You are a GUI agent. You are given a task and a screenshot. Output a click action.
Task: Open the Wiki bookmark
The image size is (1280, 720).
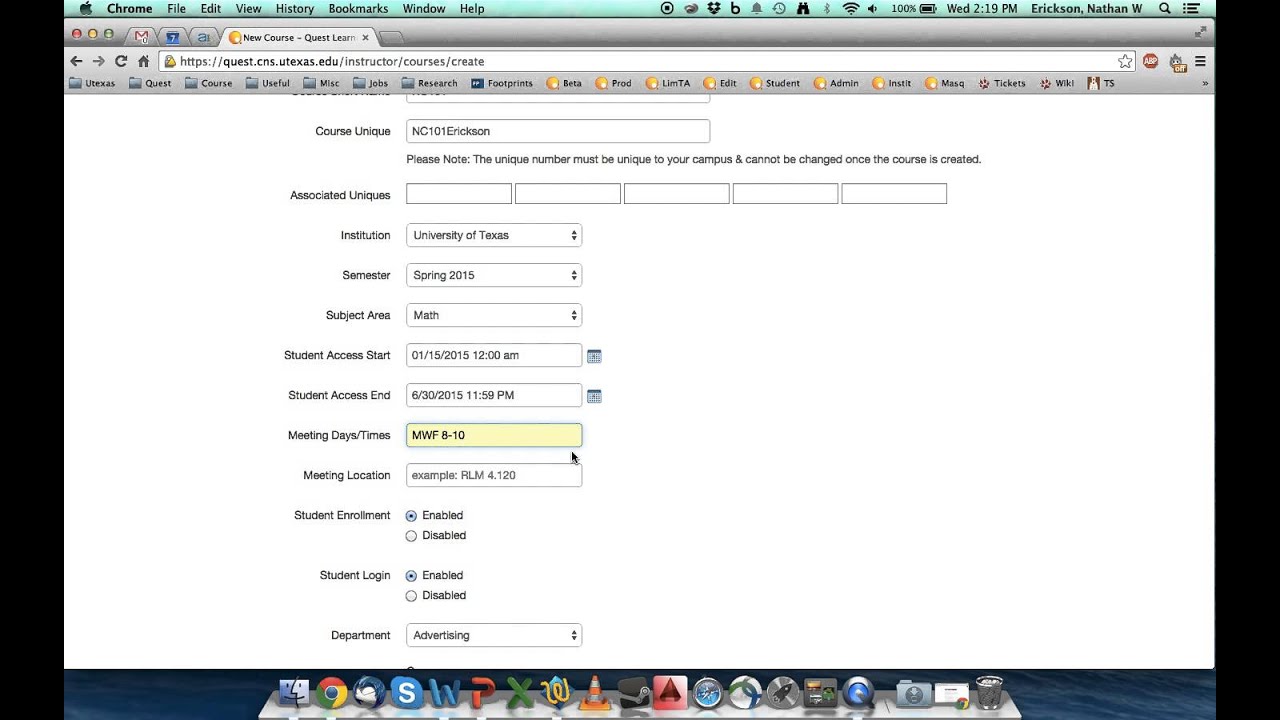1056,83
